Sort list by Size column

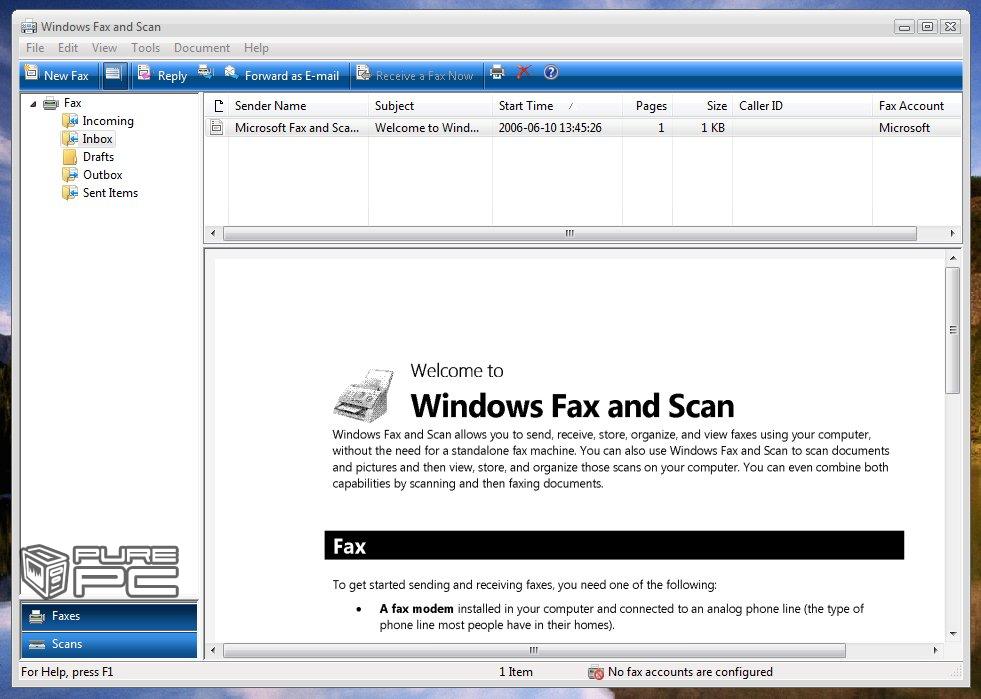[x=703, y=106]
